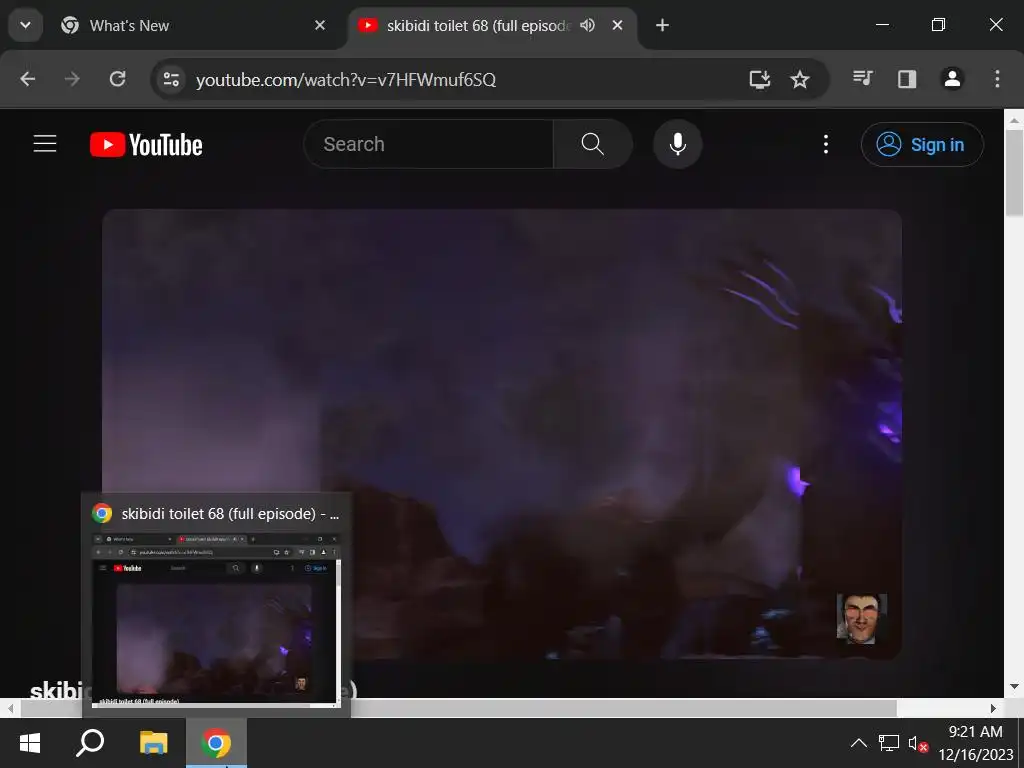The width and height of the screenshot is (1024, 768).
Task: Click the Sign in button
Action: (x=922, y=144)
